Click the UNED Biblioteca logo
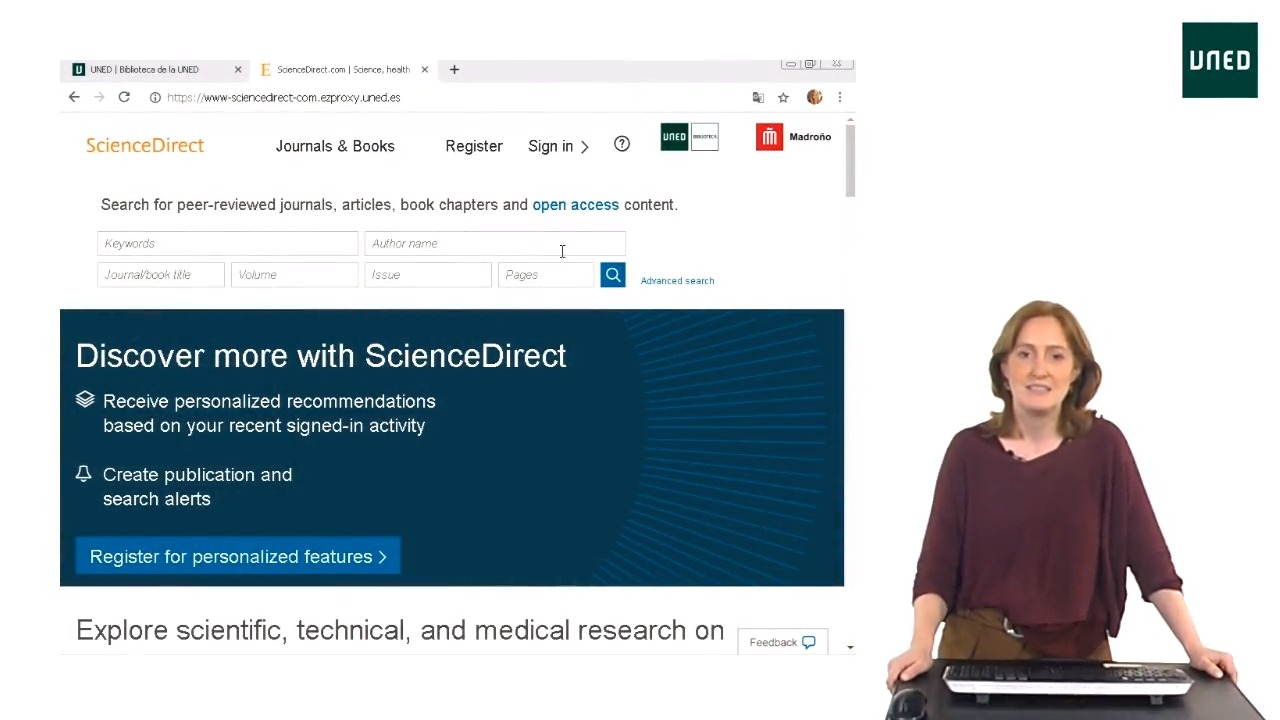Viewport: 1280px width, 720px height. (x=689, y=137)
